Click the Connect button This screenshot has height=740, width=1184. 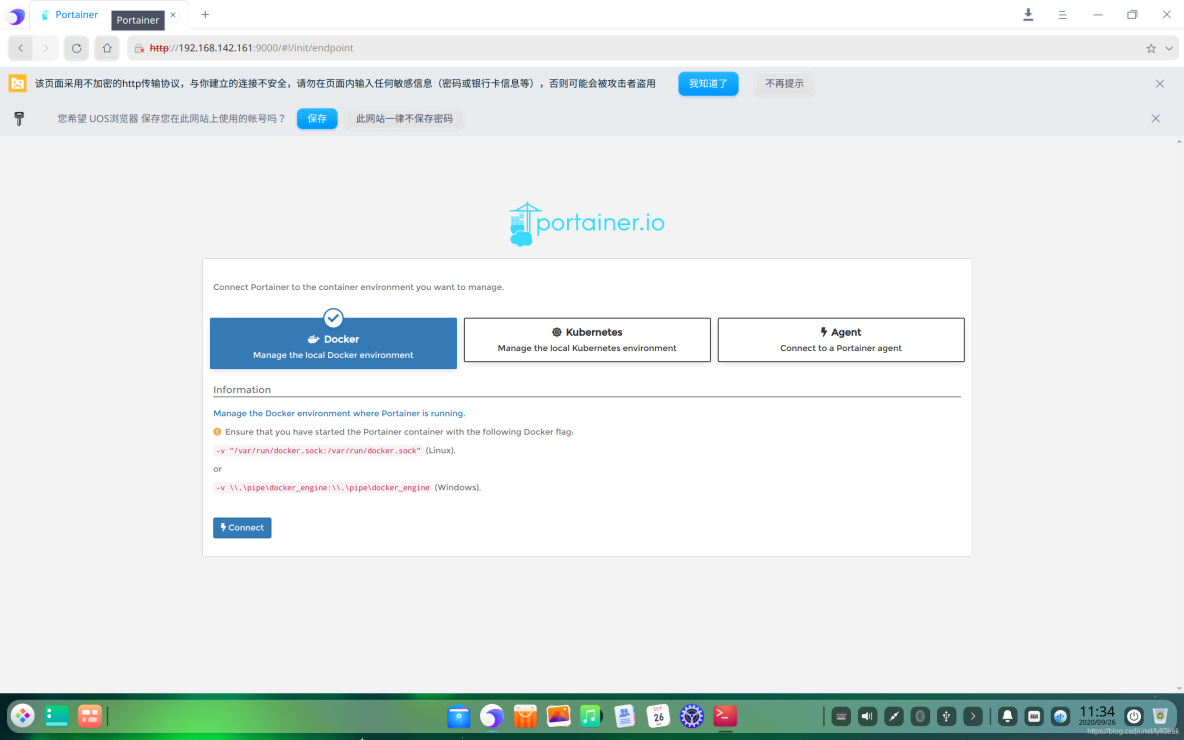pyautogui.click(x=242, y=527)
